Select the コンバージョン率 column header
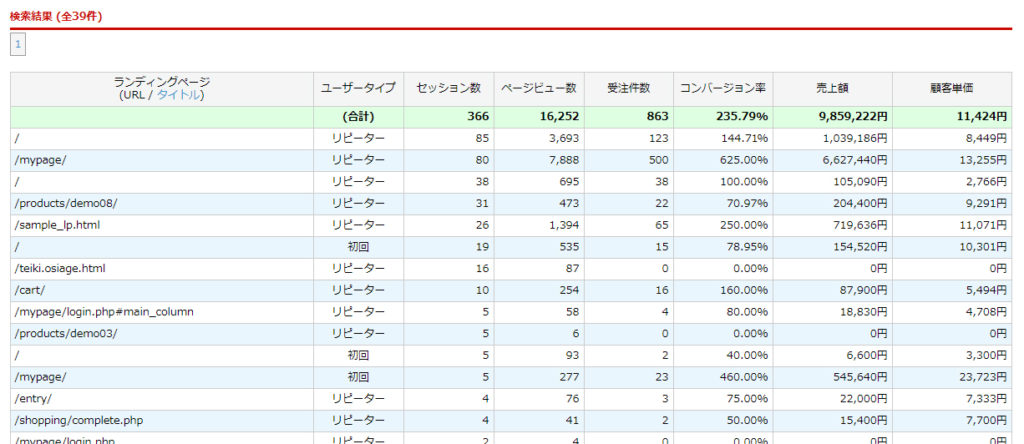This screenshot has height=444, width=1024. (724, 89)
